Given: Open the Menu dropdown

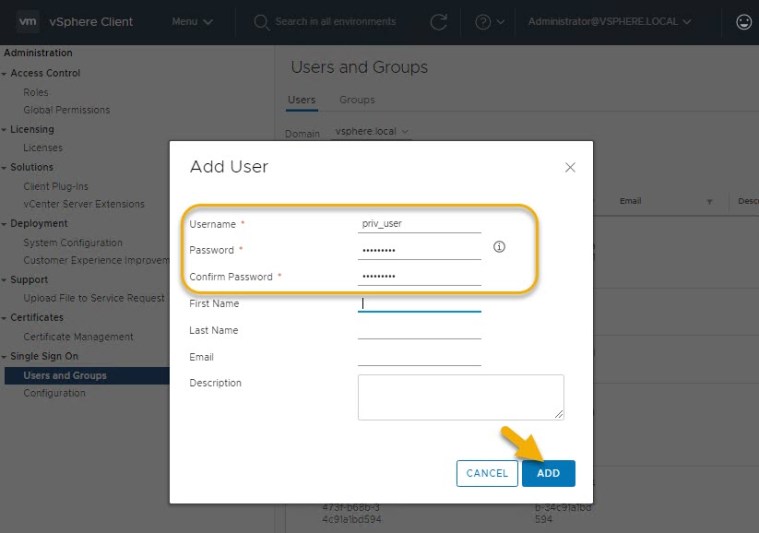Looking at the screenshot, I should [x=192, y=21].
